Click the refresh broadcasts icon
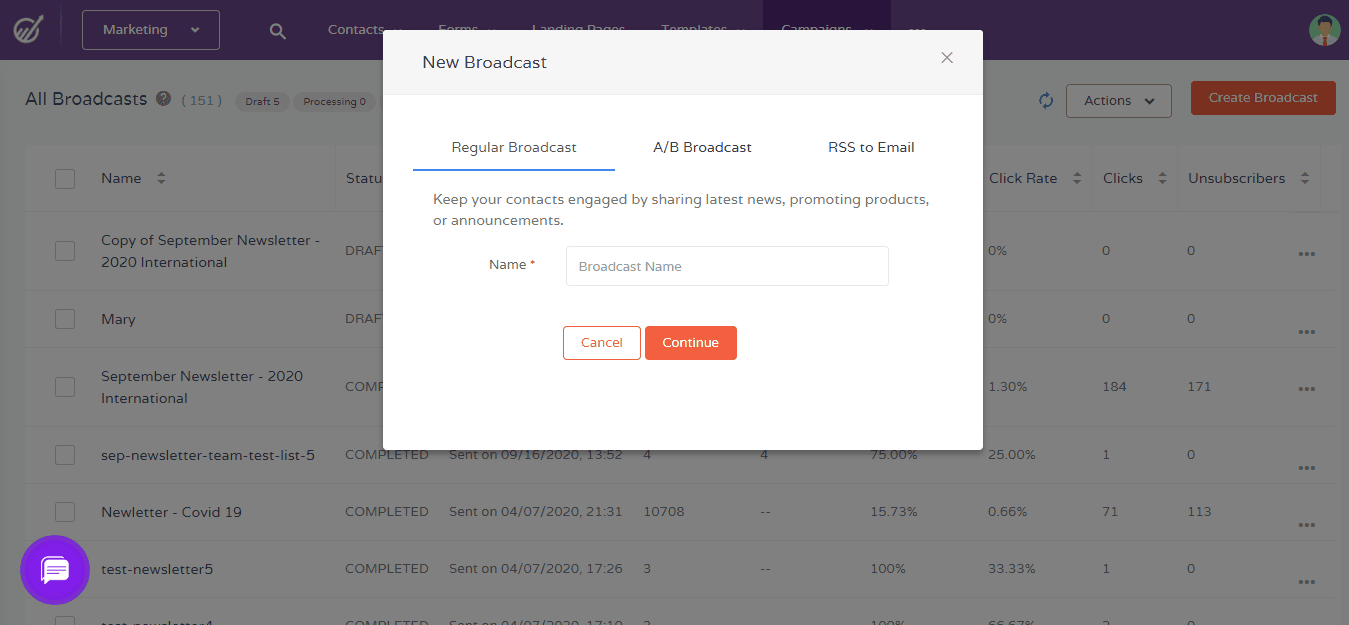The image size is (1349, 625). tap(1045, 100)
